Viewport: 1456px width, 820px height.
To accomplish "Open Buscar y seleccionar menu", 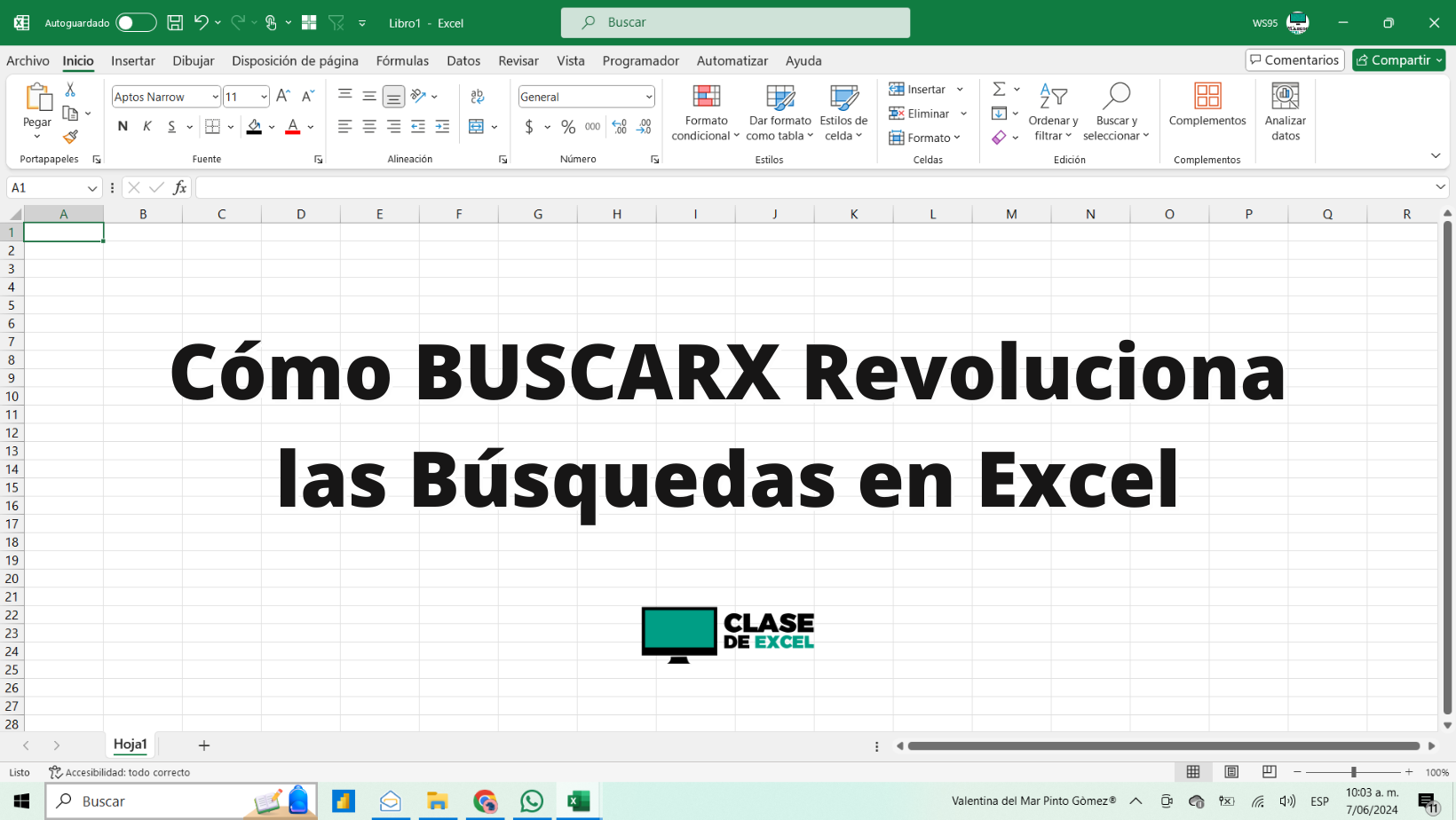I will pos(1116,113).
